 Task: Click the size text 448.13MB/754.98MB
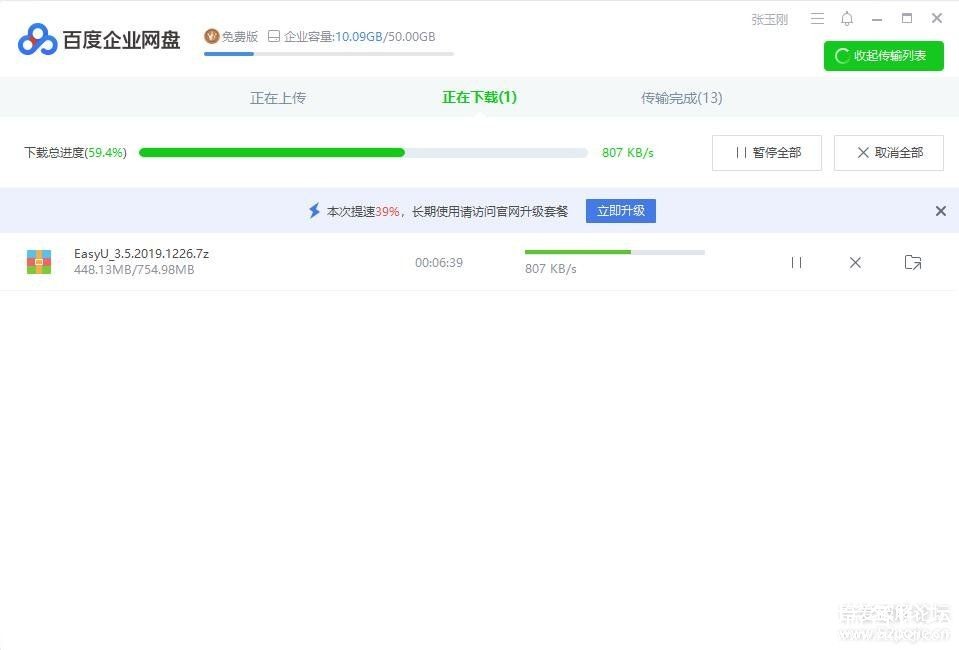click(x=134, y=270)
